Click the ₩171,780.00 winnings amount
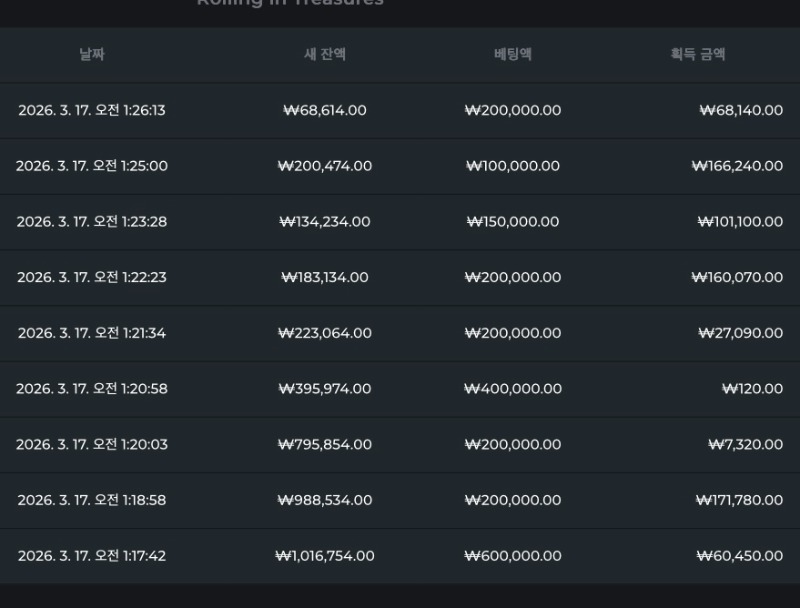This screenshot has height=608, width=800. (739, 500)
